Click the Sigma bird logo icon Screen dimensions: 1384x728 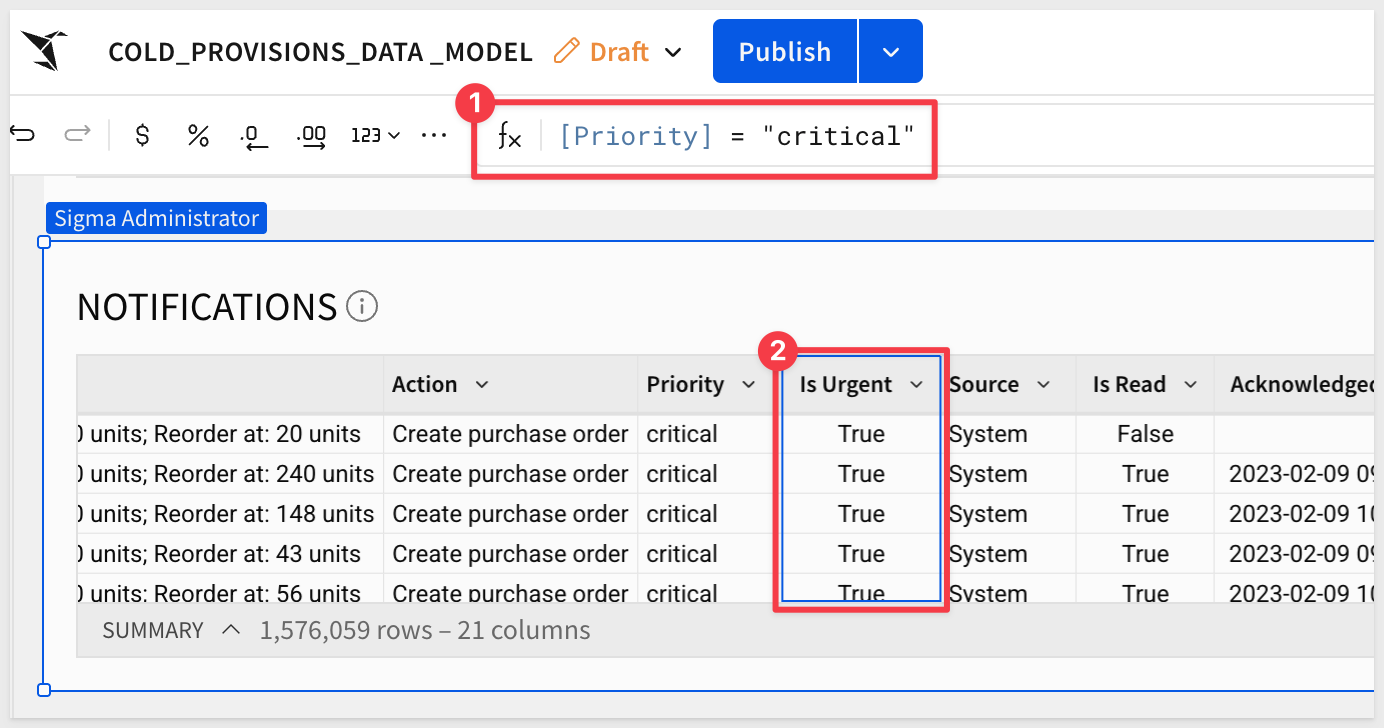pos(44,50)
